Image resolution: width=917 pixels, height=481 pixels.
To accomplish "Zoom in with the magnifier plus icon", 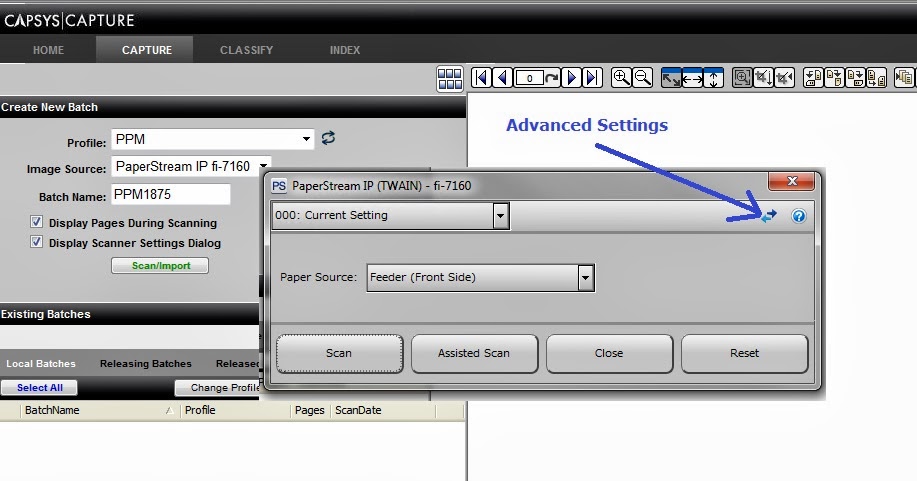I will (621, 78).
